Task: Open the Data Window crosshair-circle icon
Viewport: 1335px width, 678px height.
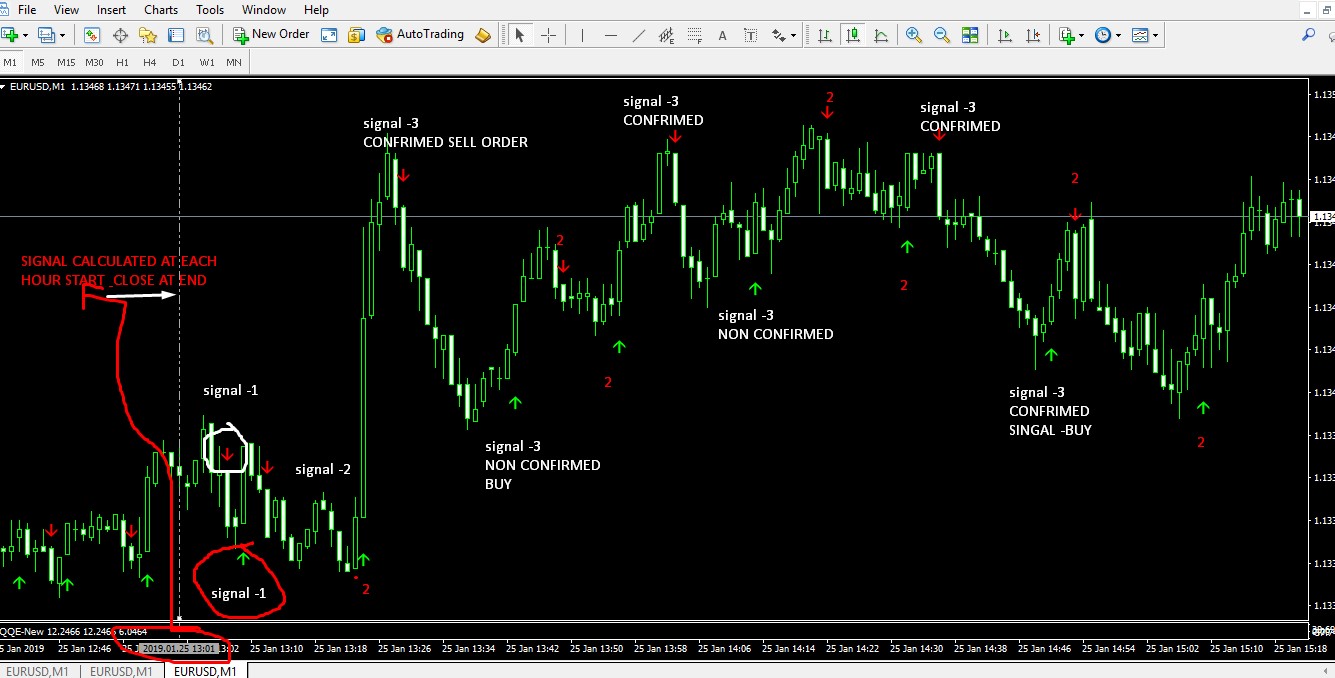Action: click(120, 34)
